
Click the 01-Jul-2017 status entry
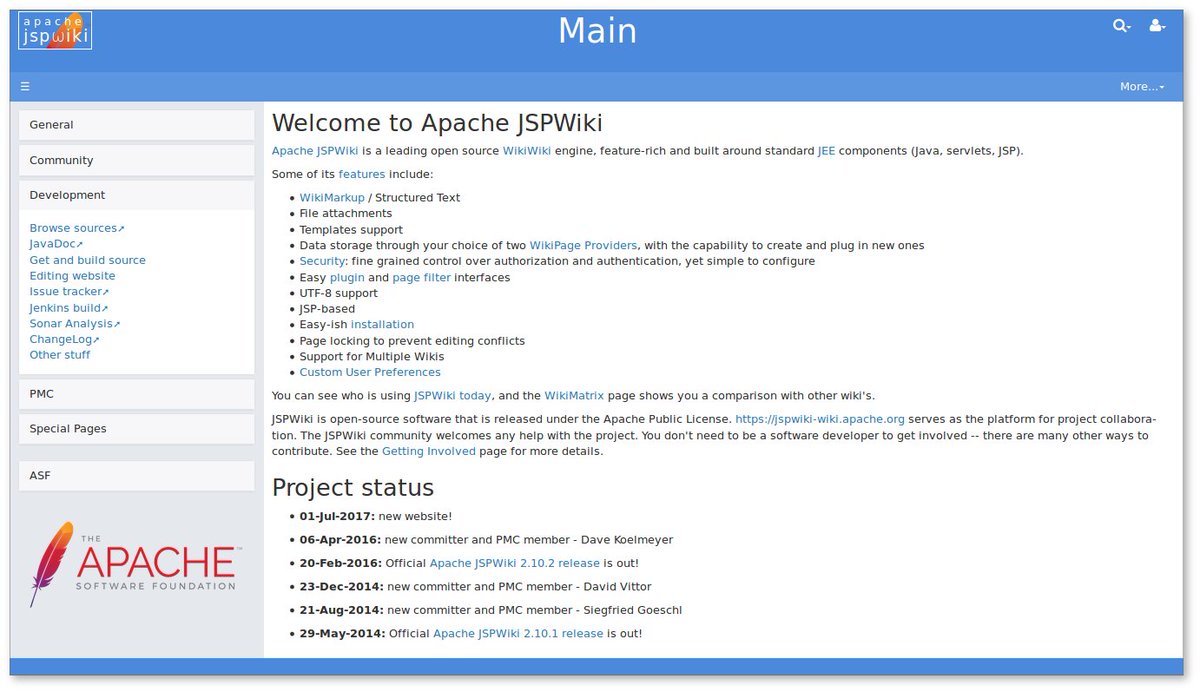(x=375, y=516)
